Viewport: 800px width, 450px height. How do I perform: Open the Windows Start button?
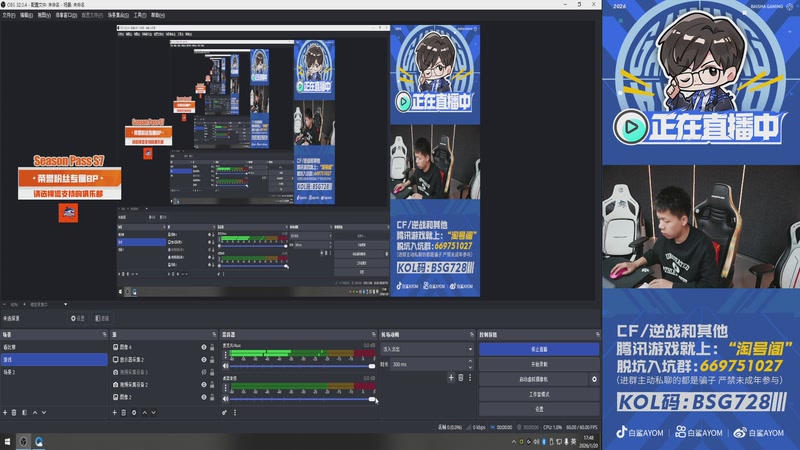tap(7, 441)
